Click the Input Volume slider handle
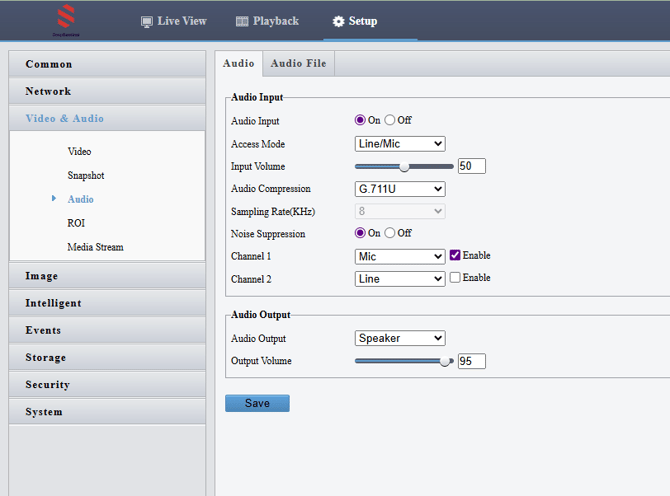This screenshot has height=496, width=670. 404,167
